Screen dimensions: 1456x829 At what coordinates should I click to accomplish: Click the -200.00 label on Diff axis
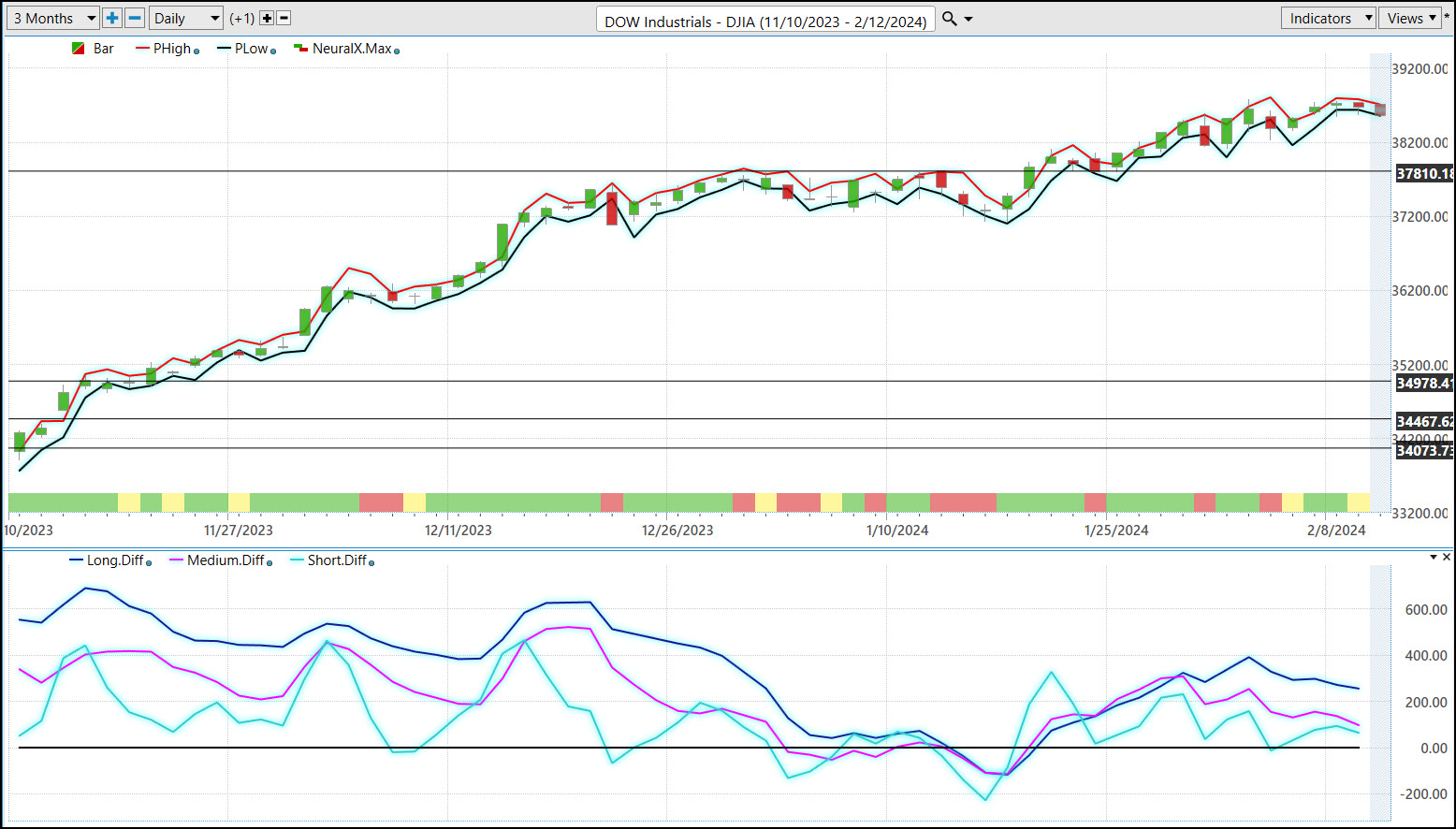click(1423, 794)
